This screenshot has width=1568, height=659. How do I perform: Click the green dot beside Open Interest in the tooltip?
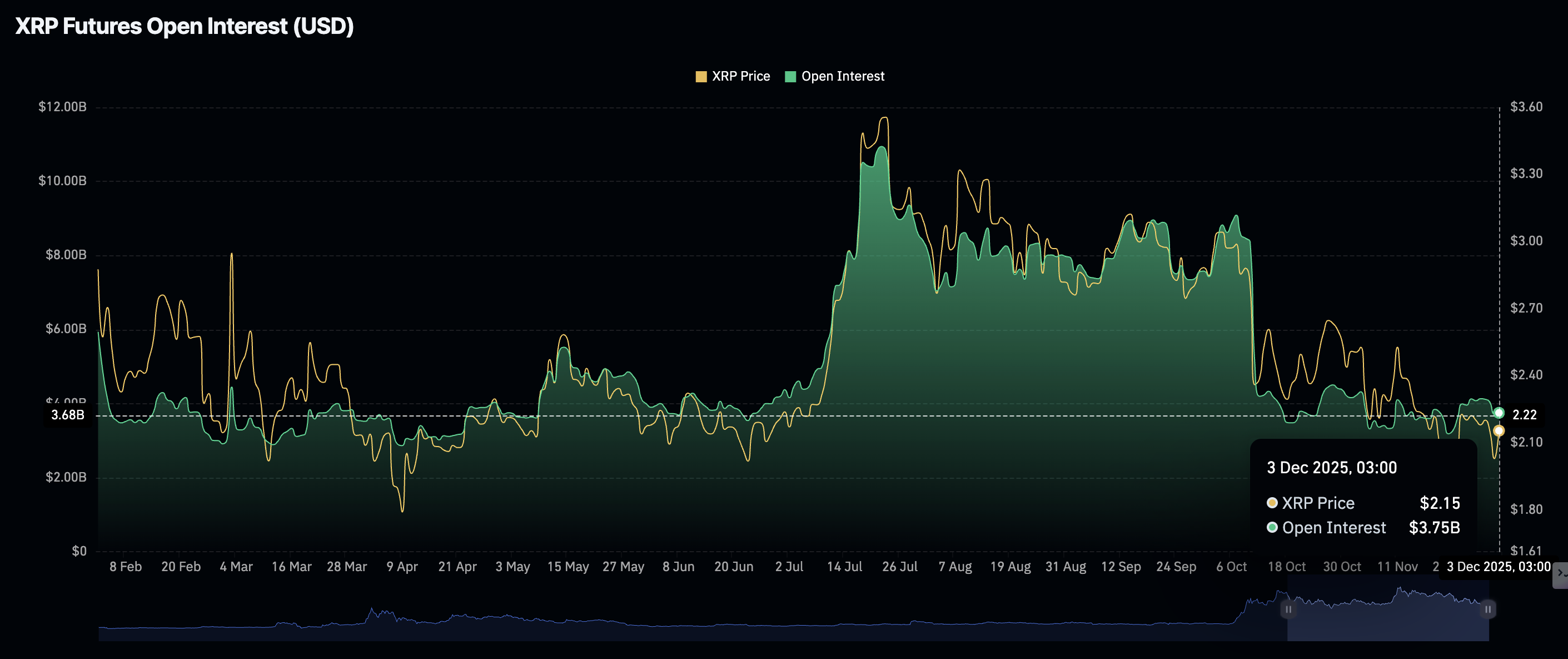click(x=1272, y=527)
